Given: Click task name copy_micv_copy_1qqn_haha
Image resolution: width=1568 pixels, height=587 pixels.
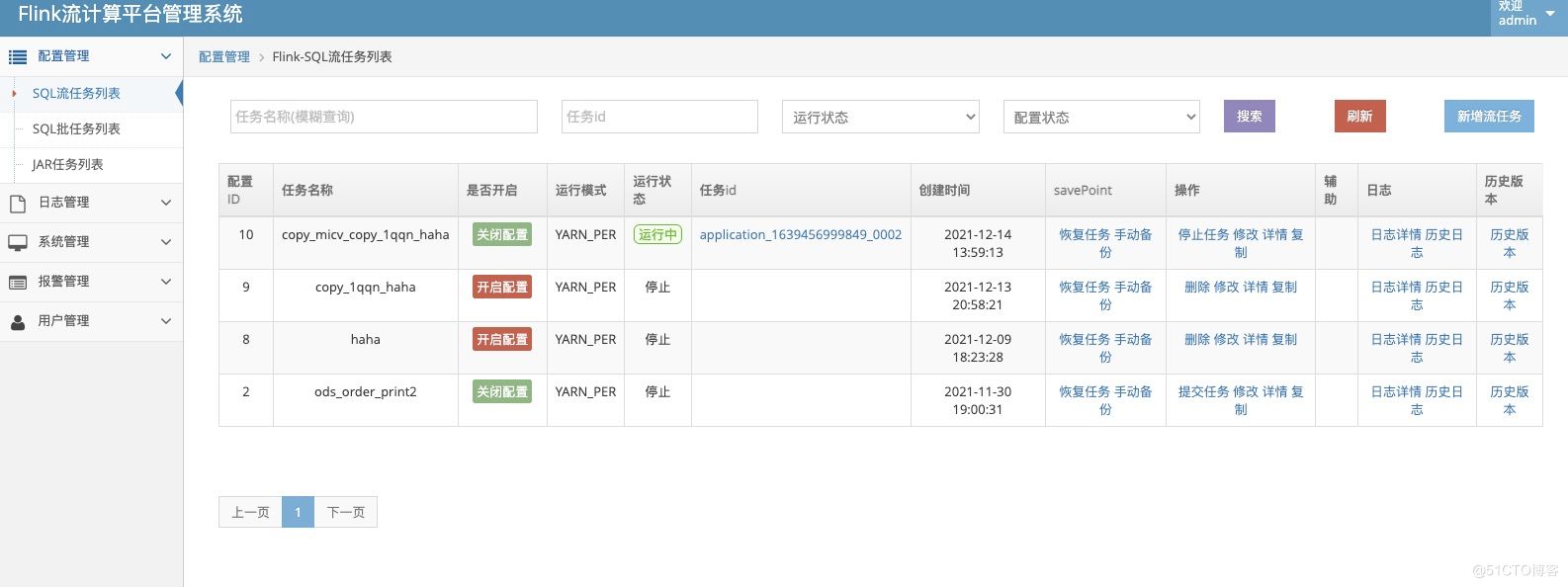Looking at the screenshot, I should click(365, 235).
